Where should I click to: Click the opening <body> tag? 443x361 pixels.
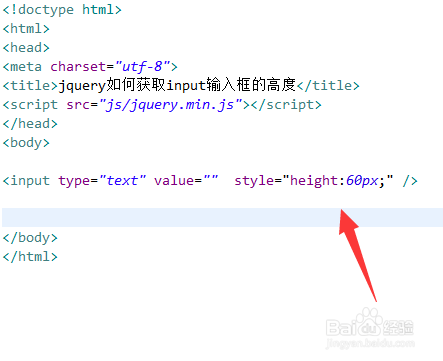tap(26, 143)
